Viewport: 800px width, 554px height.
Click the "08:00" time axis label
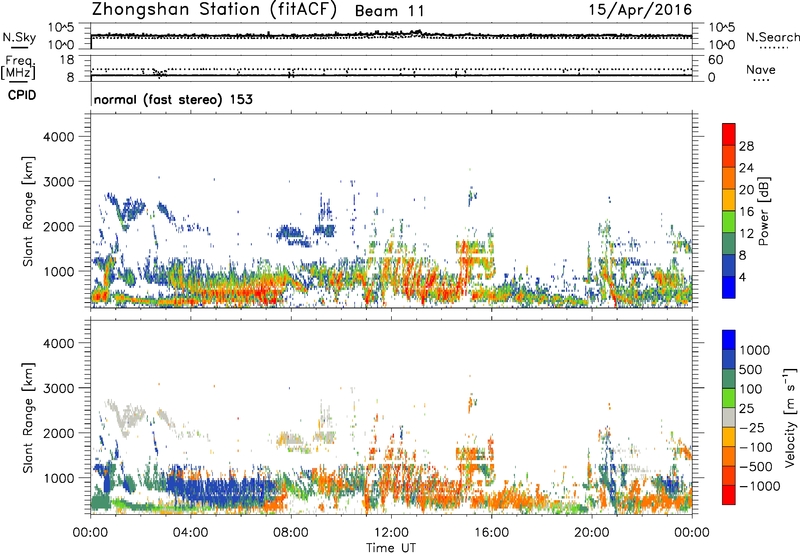(x=291, y=533)
